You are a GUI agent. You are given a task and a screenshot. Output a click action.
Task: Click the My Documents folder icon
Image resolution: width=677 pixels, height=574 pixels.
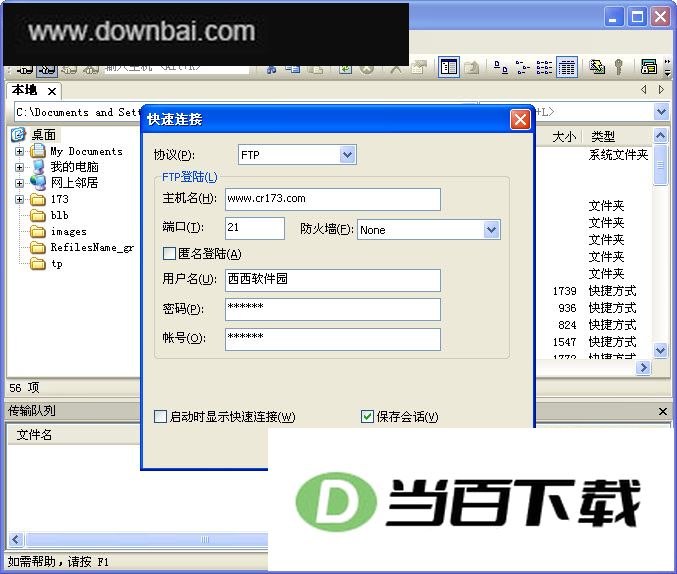click(38, 151)
